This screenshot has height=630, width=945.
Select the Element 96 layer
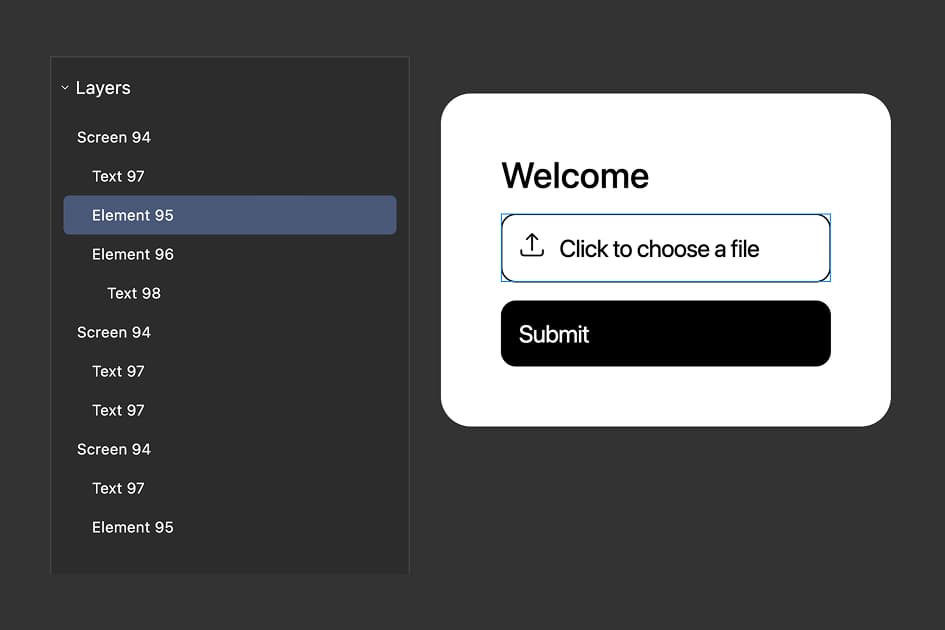(133, 254)
